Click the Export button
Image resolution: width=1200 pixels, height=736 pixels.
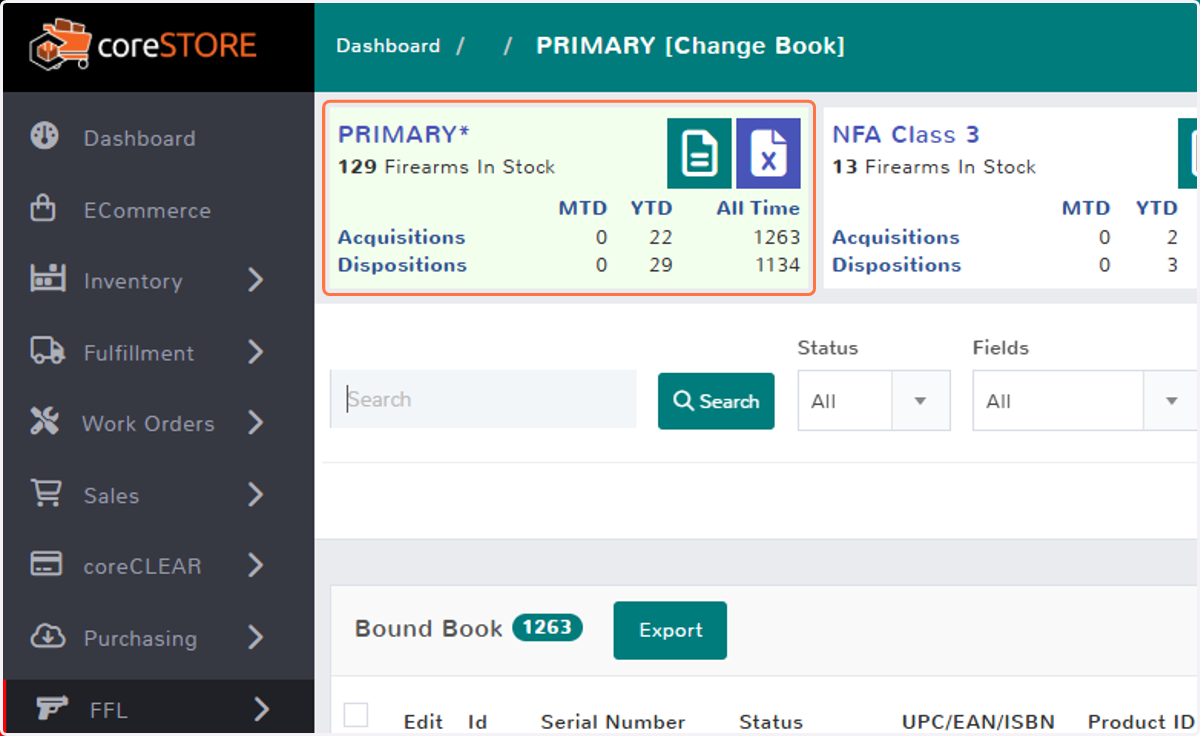point(670,630)
